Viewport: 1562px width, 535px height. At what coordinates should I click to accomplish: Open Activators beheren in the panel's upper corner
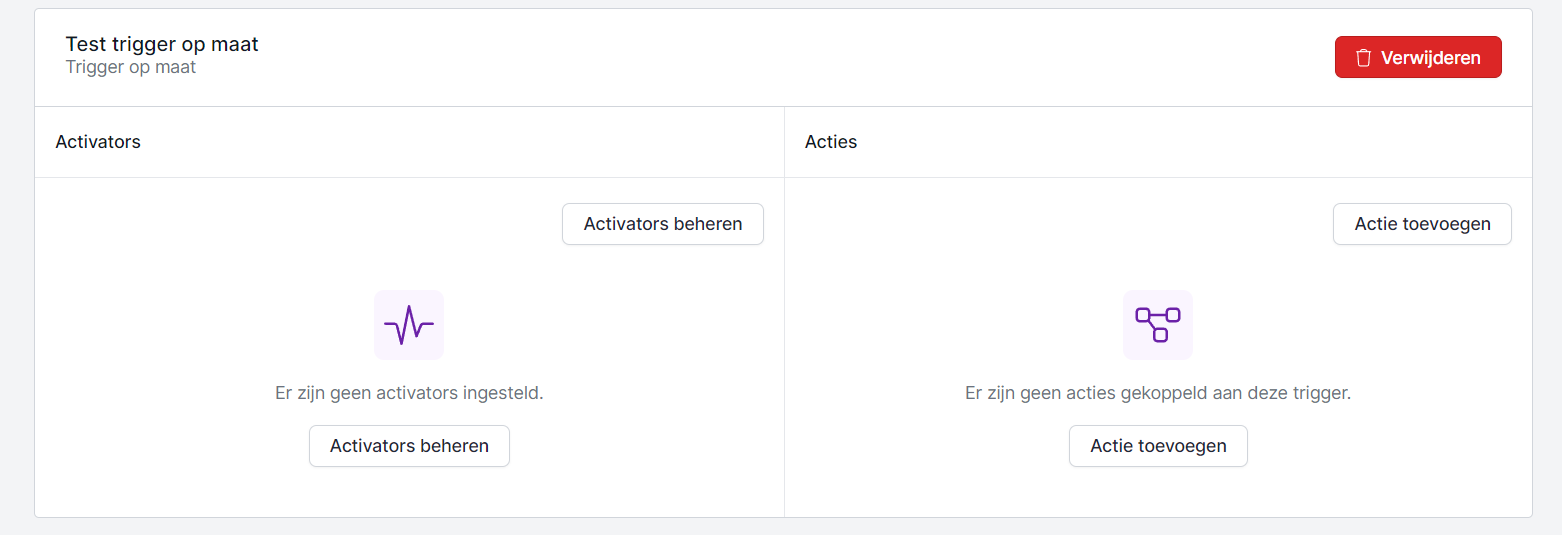tap(663, 224)
